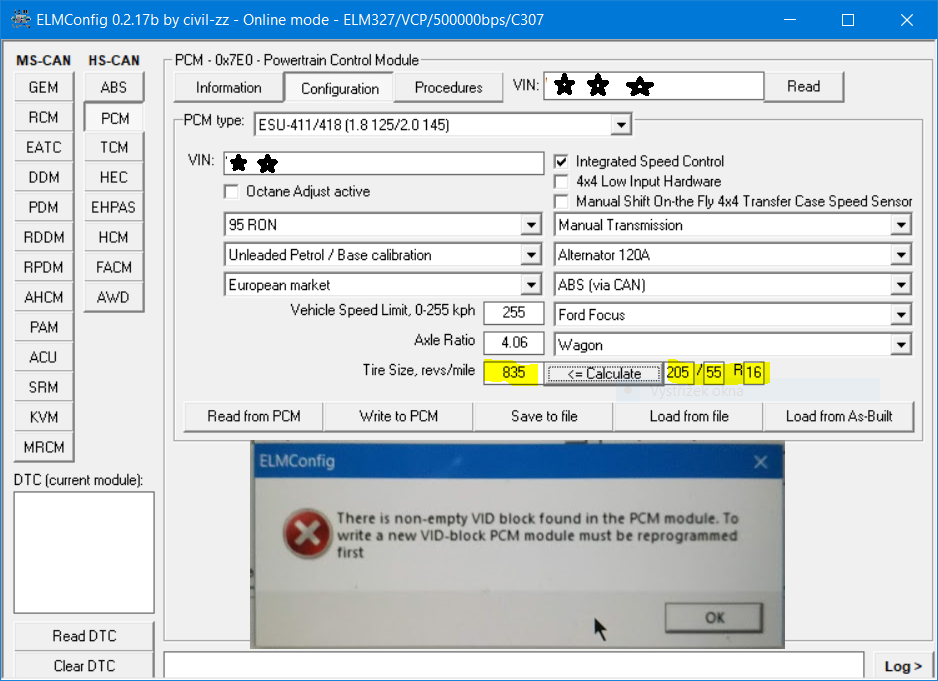Toggle Integrated Speed Control checkbox
The width and height of the screenshot is (938, 681).
[x=561, y=162]
